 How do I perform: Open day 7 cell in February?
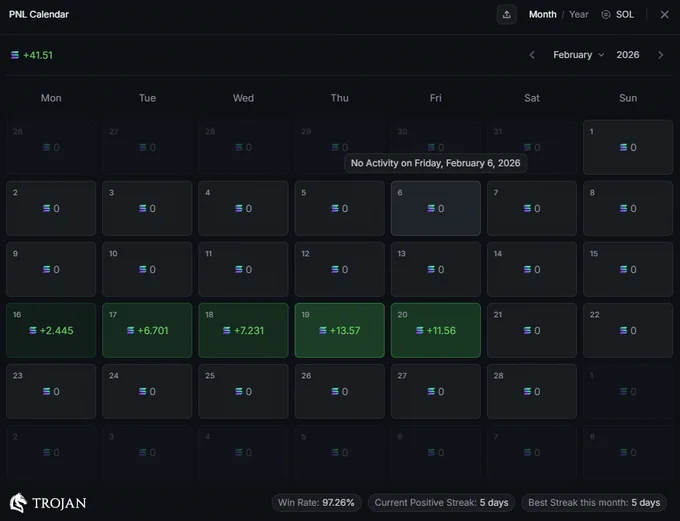[x=532, y=208]
